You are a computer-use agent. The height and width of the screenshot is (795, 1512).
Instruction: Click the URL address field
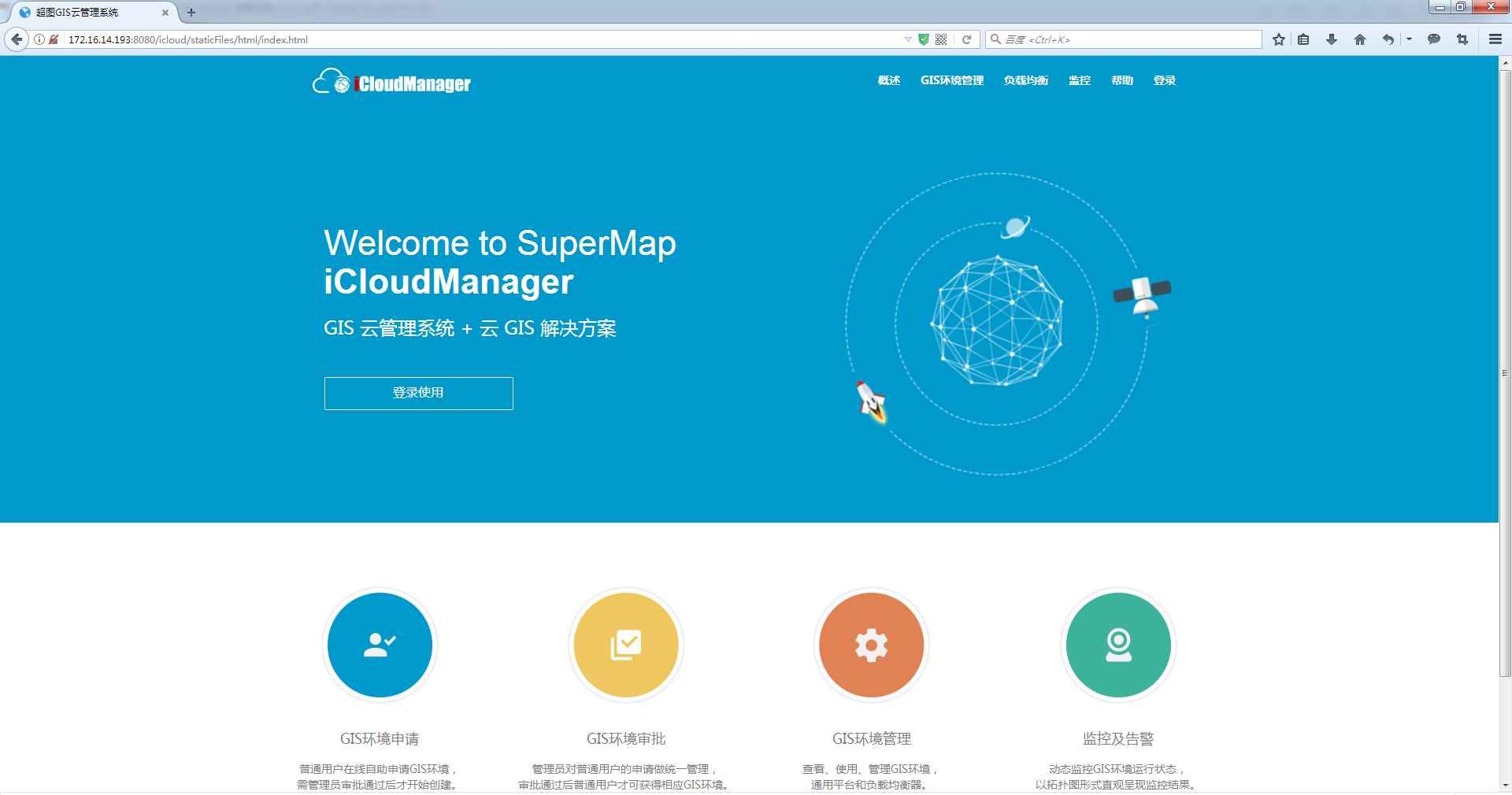480,39
